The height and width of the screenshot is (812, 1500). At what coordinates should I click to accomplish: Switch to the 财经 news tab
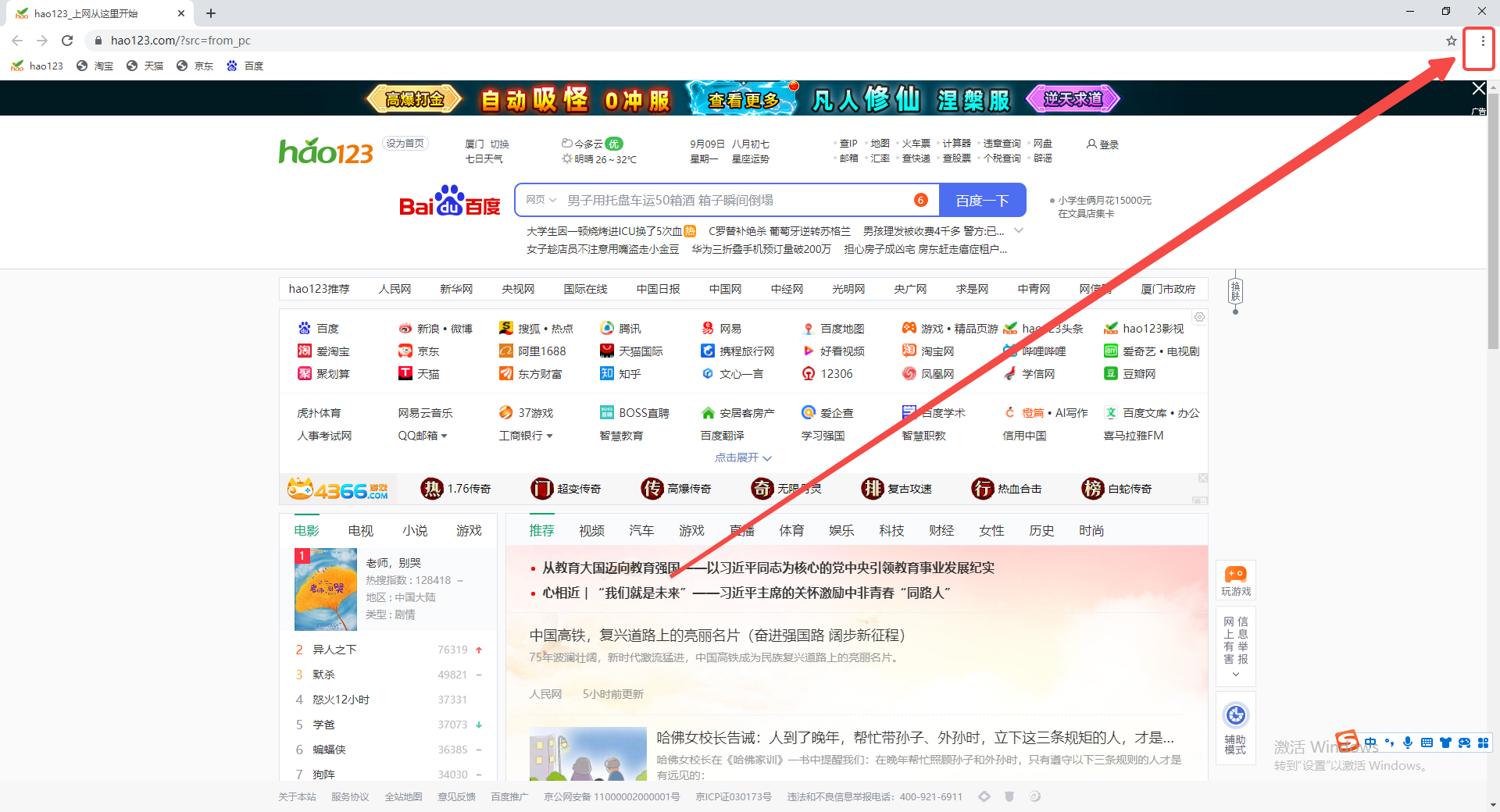click(x=942, y=530)
